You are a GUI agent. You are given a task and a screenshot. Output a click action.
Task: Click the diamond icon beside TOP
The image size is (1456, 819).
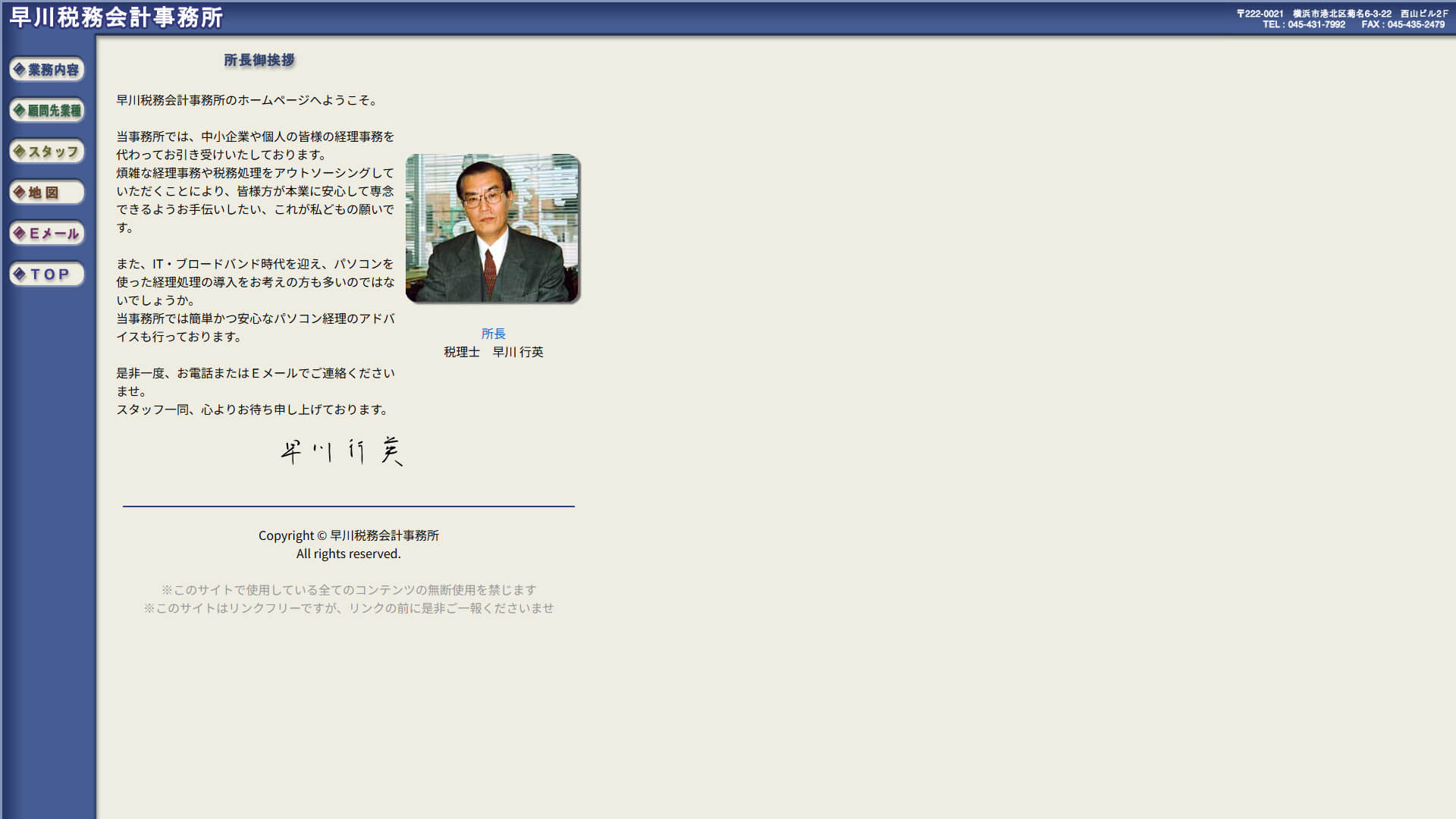tap(18, 274)
